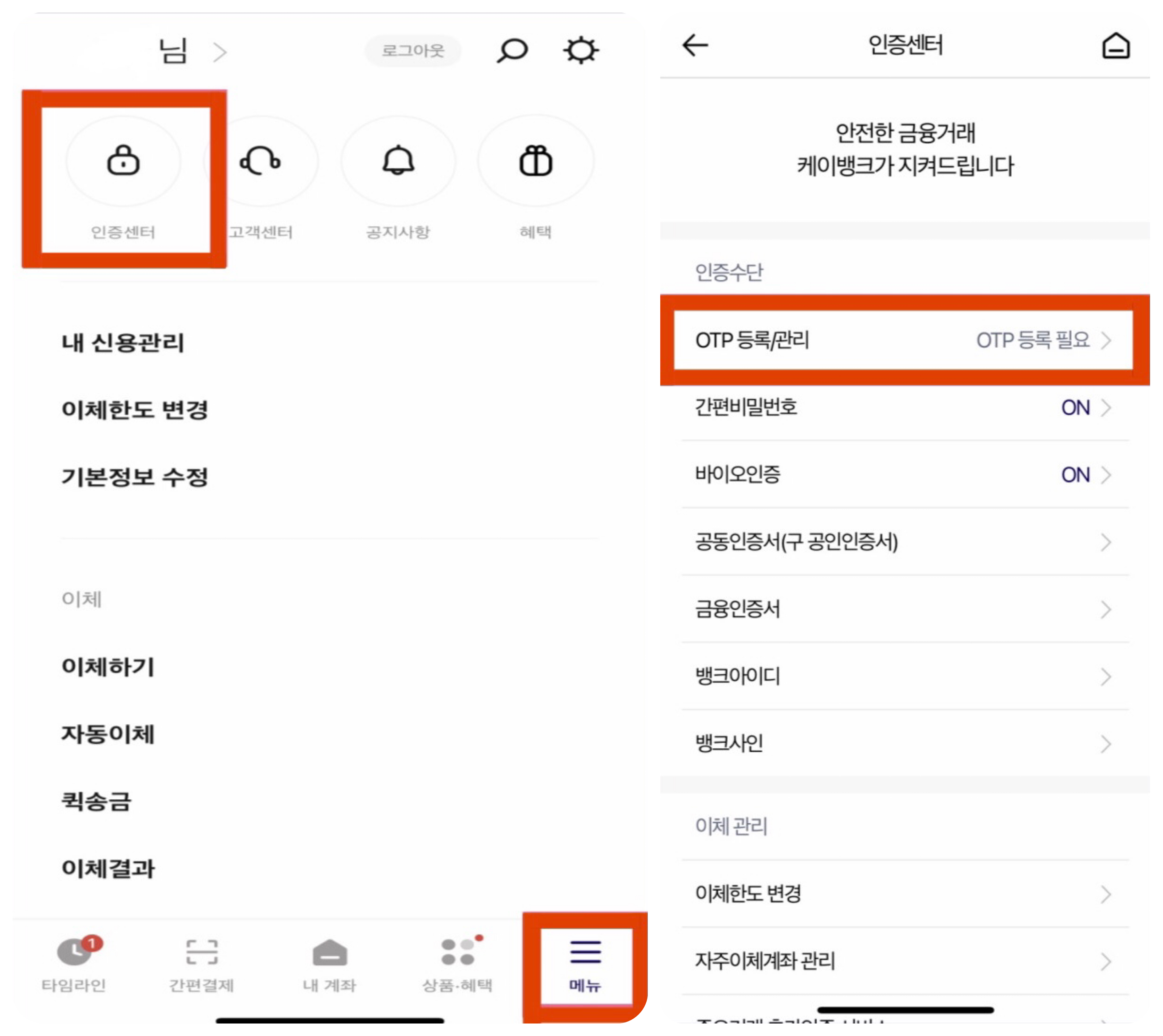1163x1036 pixels.
Task: Expand chevron on 뱅크아이디 row
Action: click(x=1105, y=676)
